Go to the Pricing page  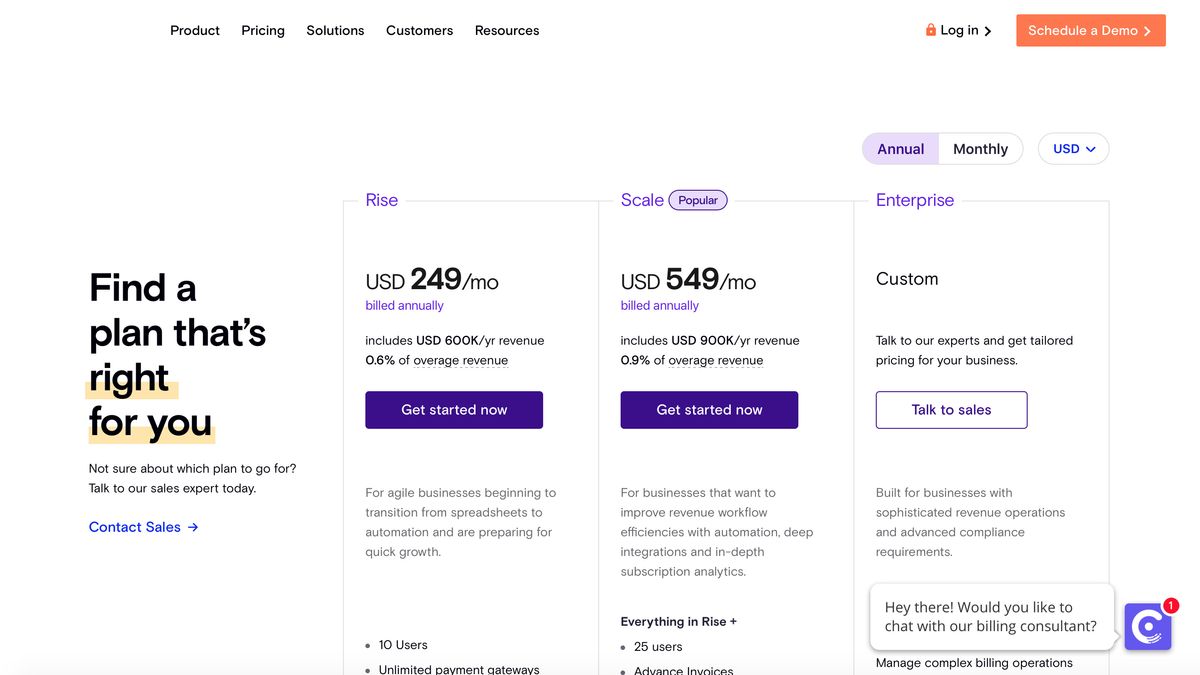click(263, 30)
